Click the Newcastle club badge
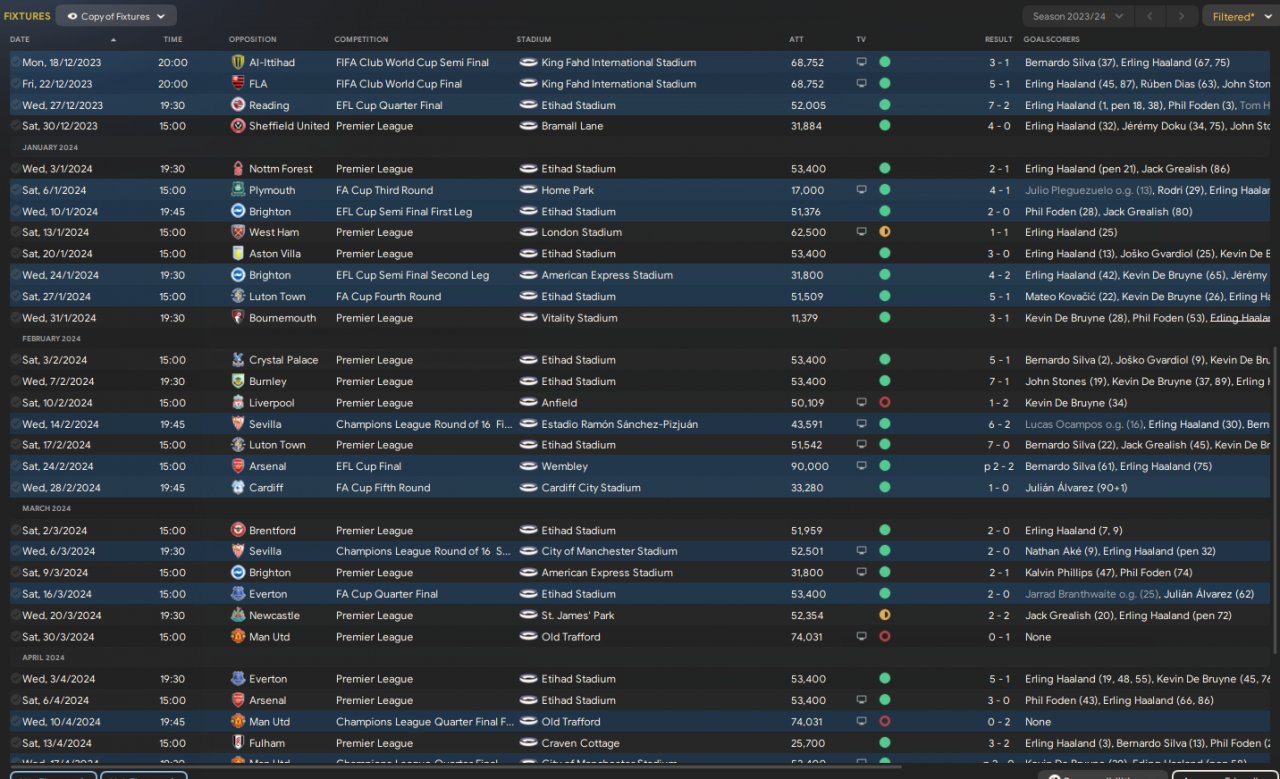Image resolution: width=1280 pixels, height=779 pixels. click(x=238, y=616)
